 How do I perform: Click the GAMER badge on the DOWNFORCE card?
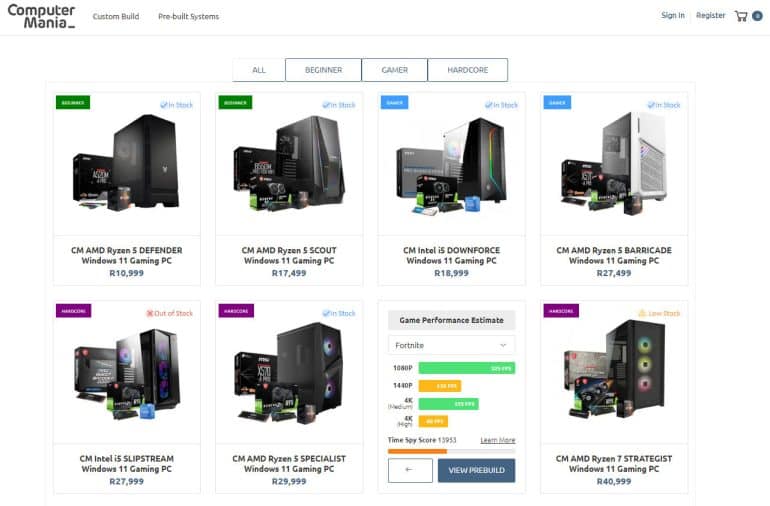[x=394, y=103]
